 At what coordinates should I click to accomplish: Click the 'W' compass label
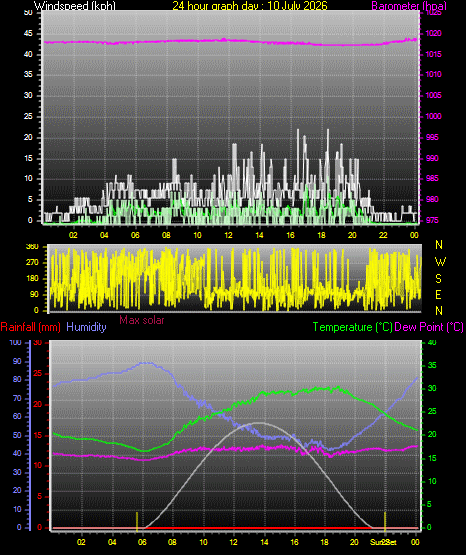tap(440, 262)
